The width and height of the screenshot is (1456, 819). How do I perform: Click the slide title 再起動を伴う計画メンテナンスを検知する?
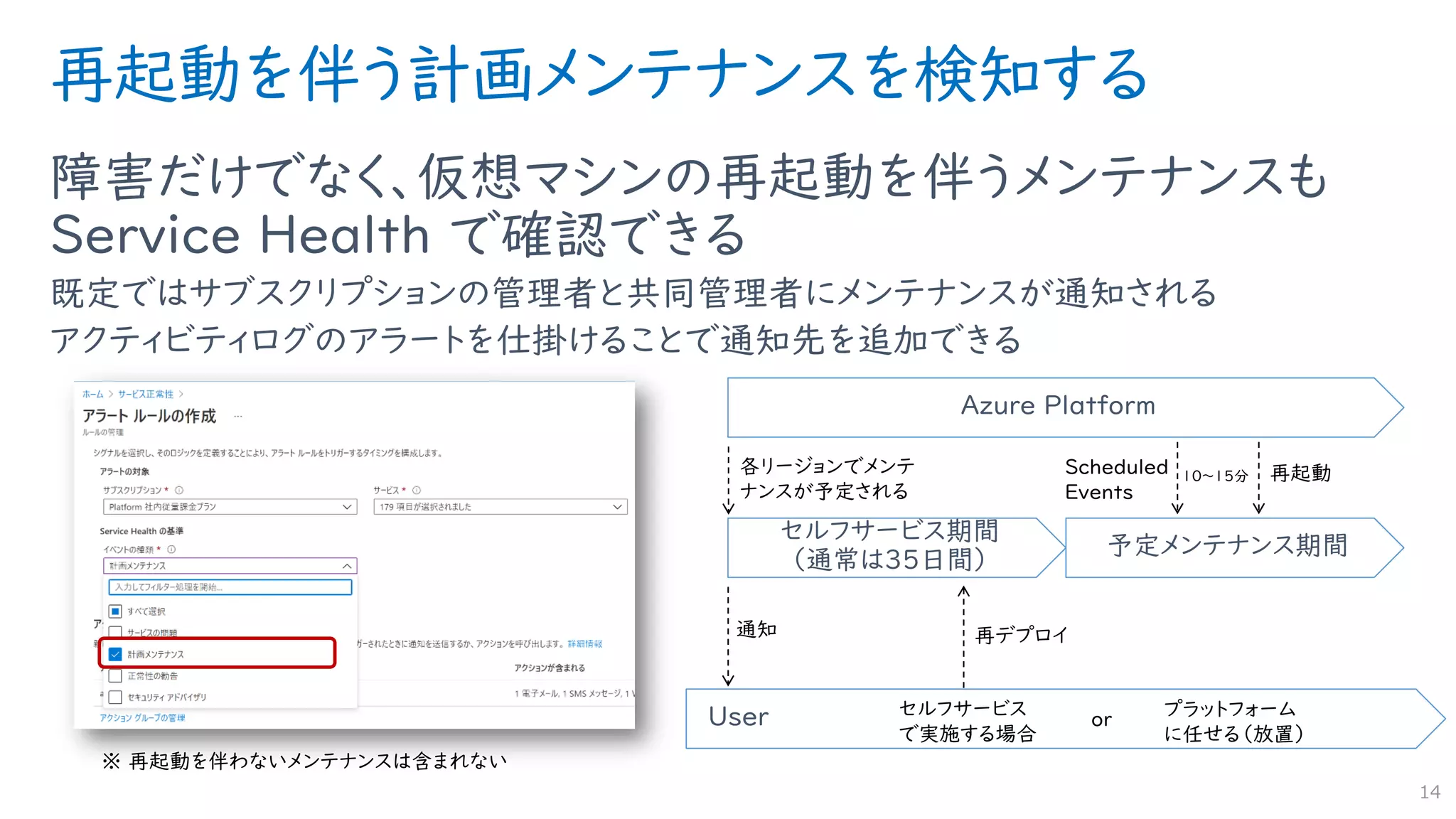click(x=601, y=75)
